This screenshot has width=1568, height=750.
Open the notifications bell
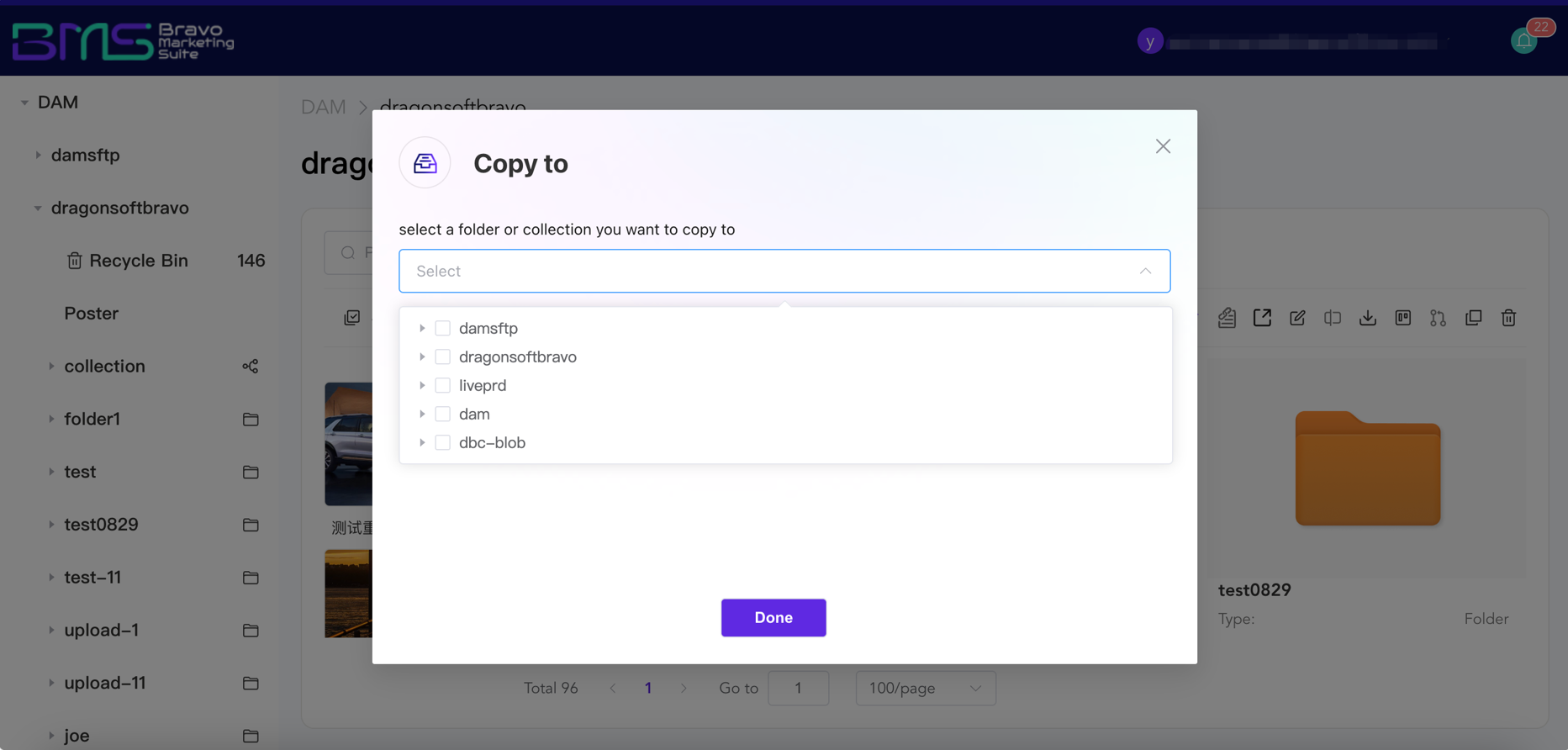pos(1523,41)
